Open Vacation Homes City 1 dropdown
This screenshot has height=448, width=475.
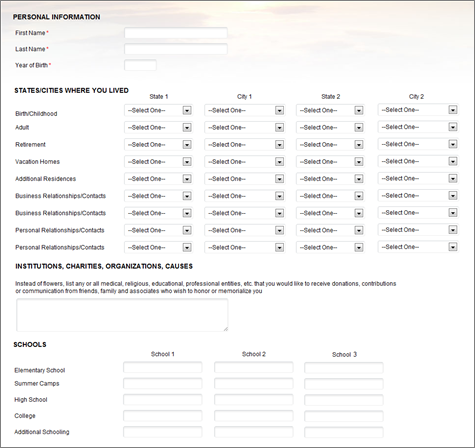pos(245,162)
